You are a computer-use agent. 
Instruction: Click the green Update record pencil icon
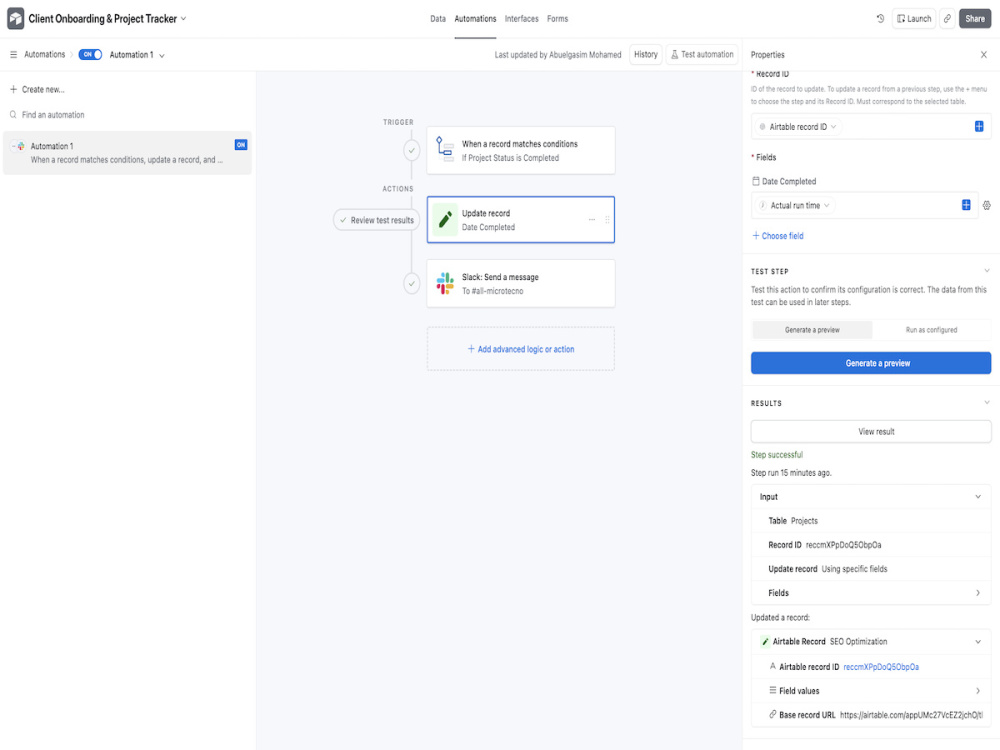[x=445, y=220]
